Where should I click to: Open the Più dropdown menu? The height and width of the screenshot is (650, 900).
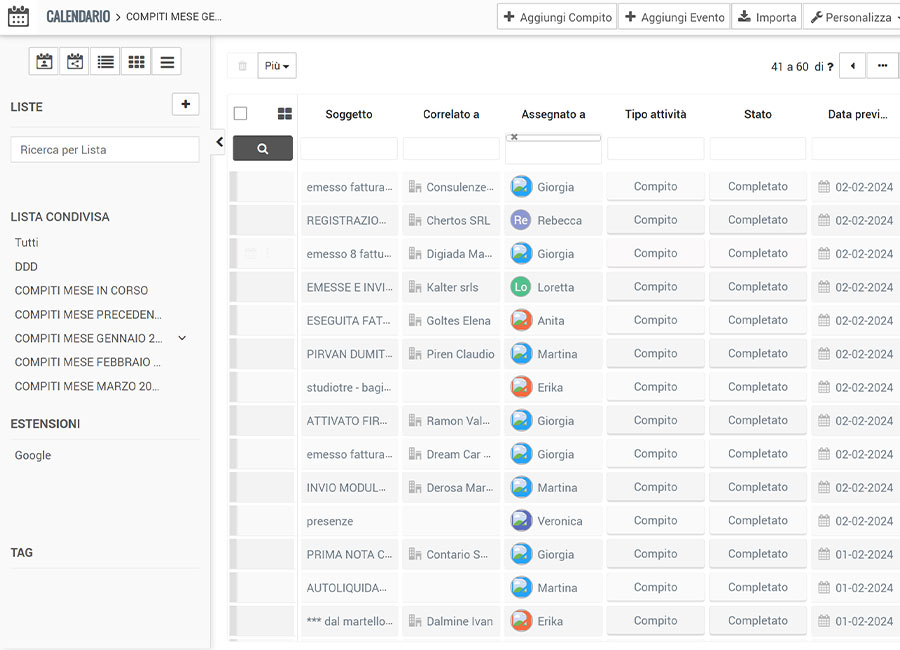[277, 66]
